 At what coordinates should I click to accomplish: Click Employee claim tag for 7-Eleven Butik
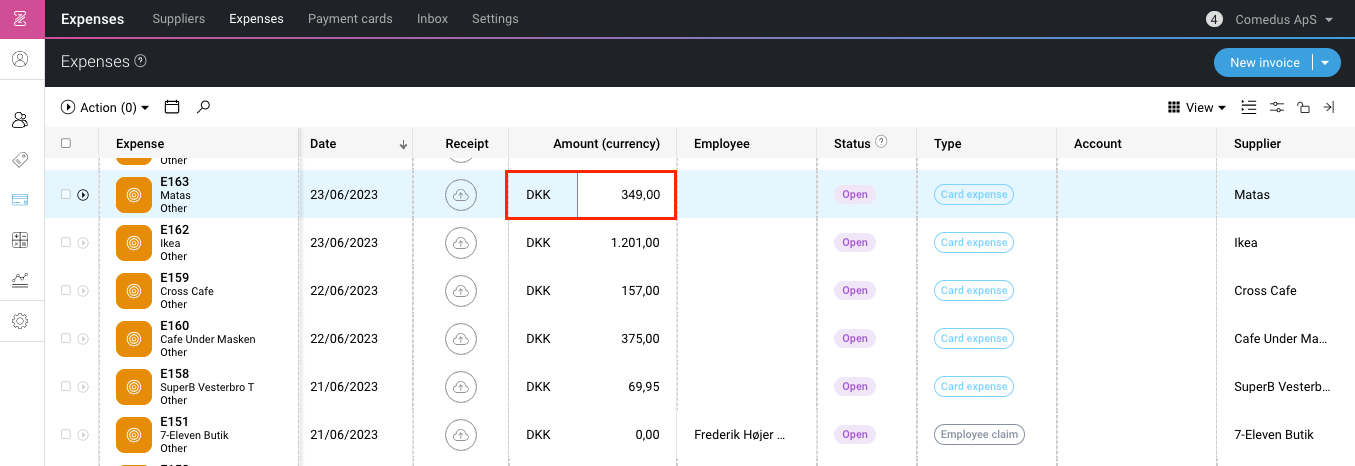(980, 435)
